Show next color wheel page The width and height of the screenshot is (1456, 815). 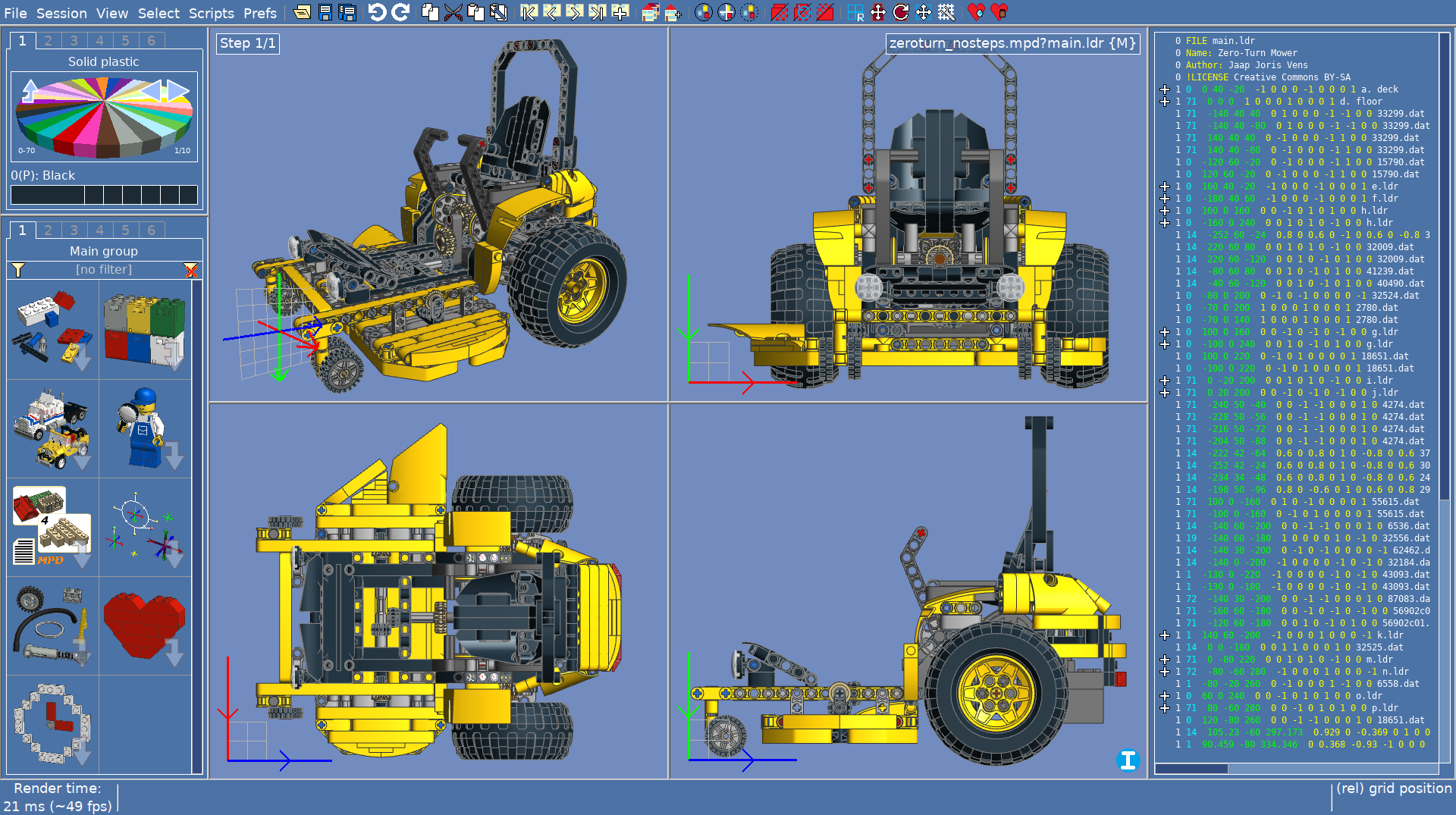point(178,90)
